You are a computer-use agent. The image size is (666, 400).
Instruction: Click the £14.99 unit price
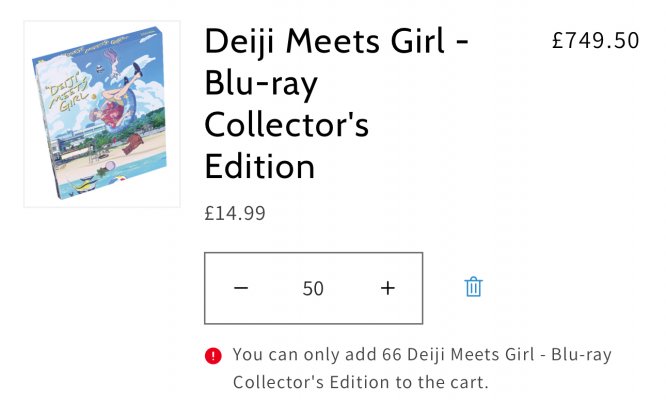click(x=235, y=212)
